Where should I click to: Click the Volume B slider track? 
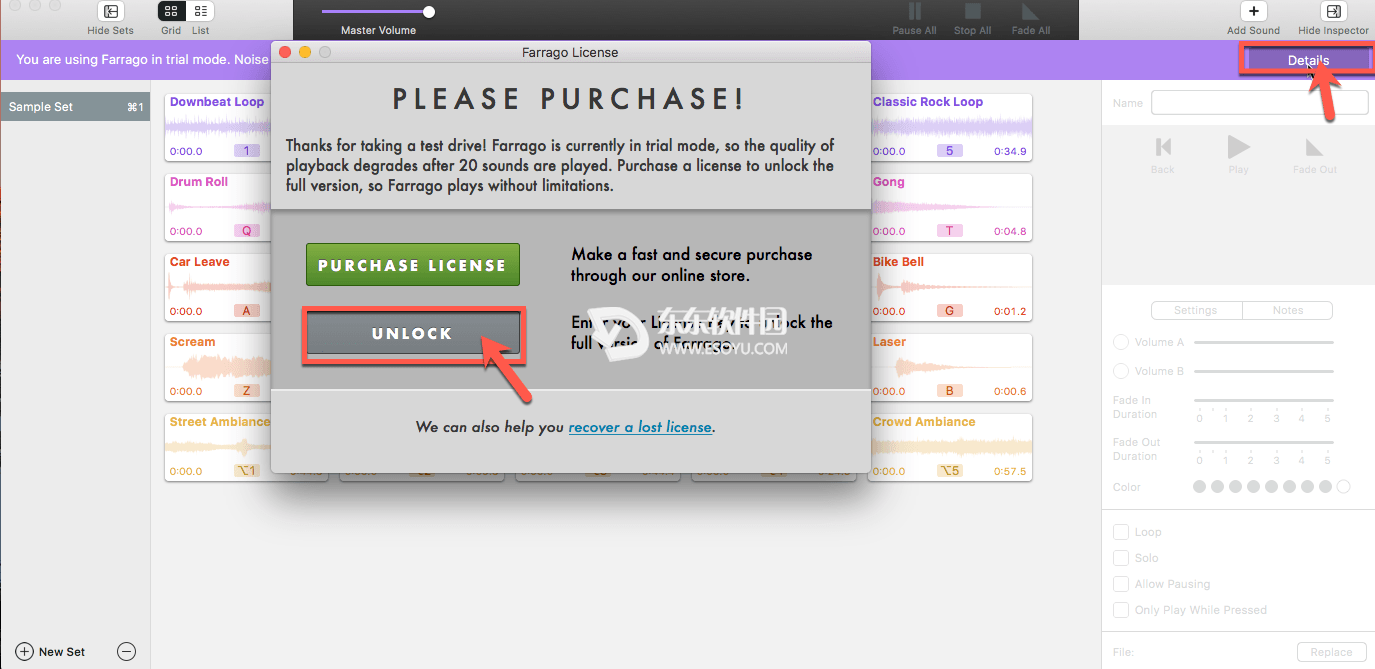pos(1264,371)
